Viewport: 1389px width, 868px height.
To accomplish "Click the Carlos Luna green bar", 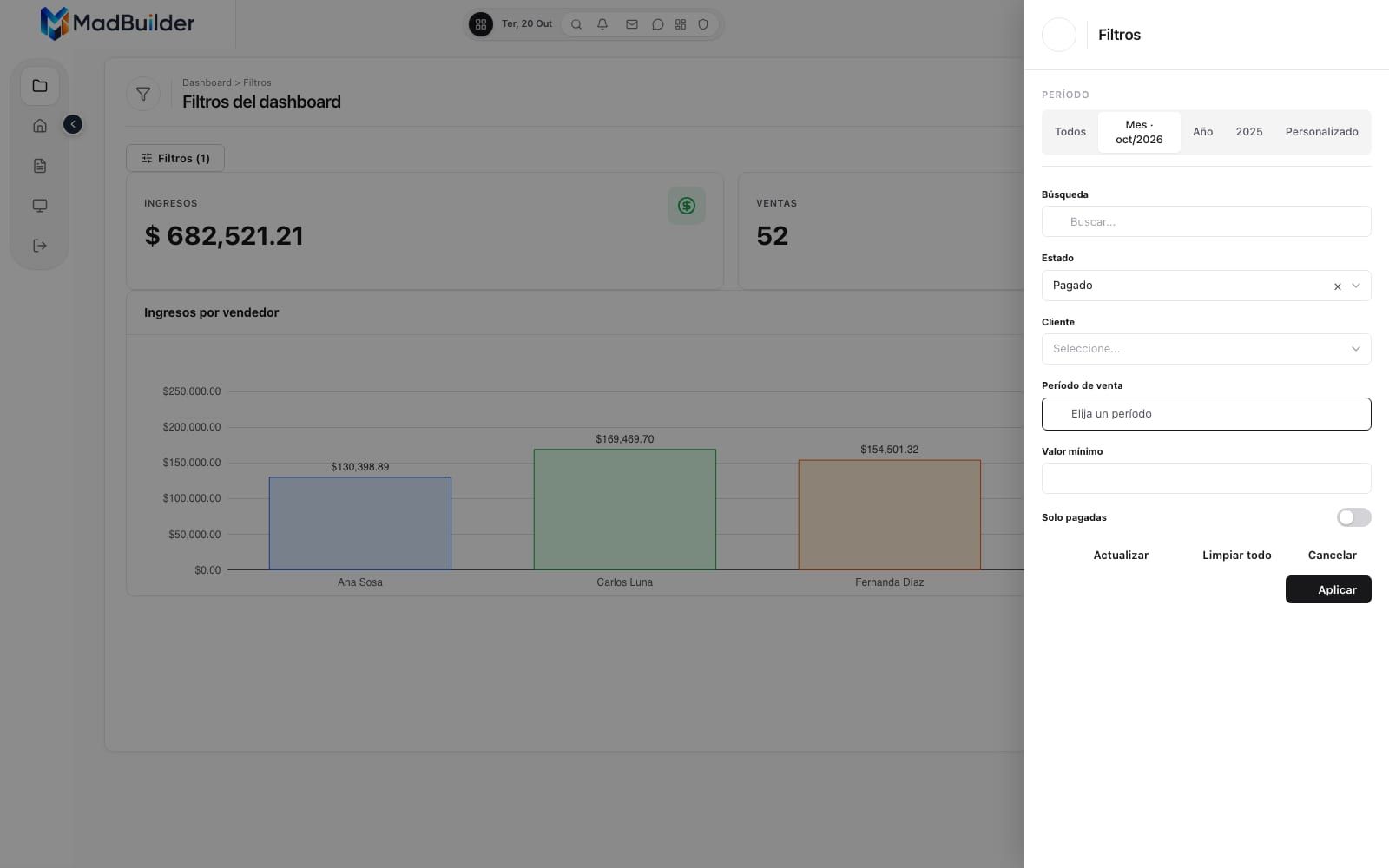I will coord(625,510).
